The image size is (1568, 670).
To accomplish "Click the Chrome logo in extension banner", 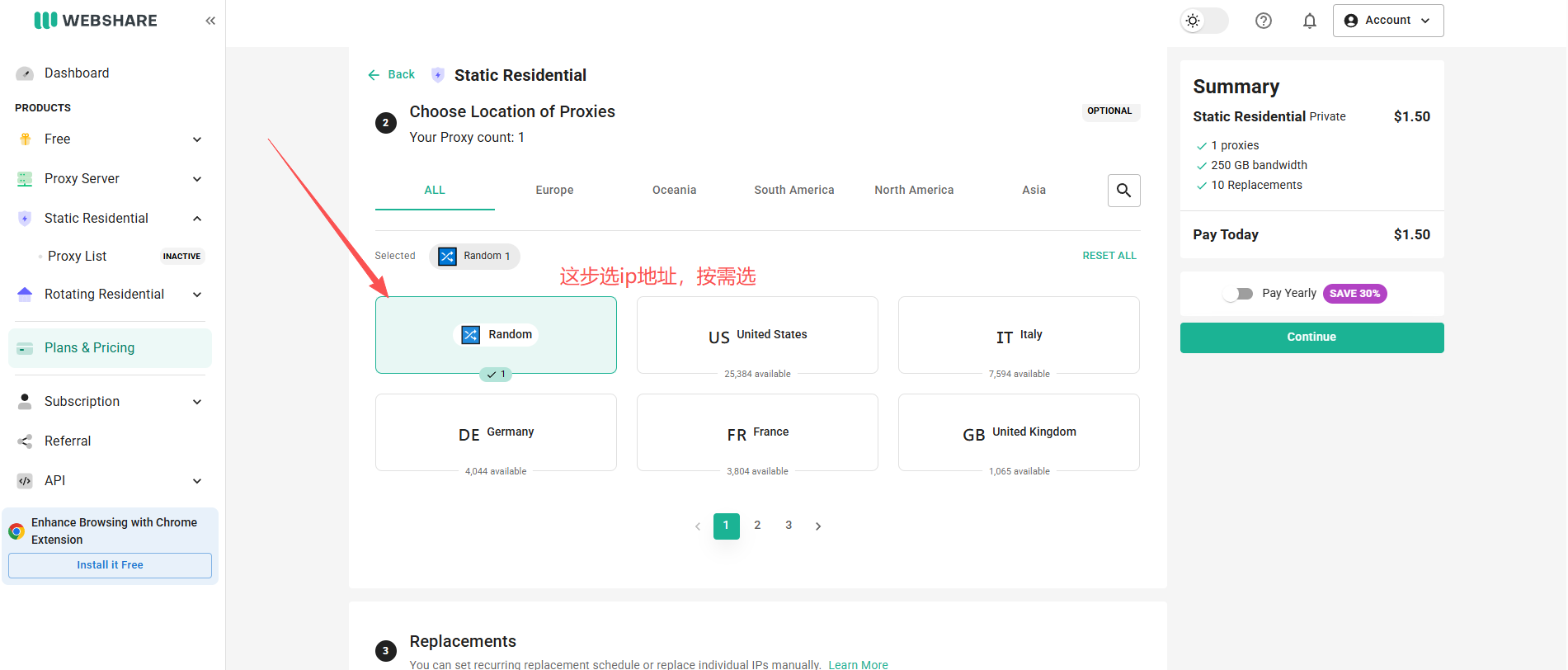I will click(x=16, y=531).
